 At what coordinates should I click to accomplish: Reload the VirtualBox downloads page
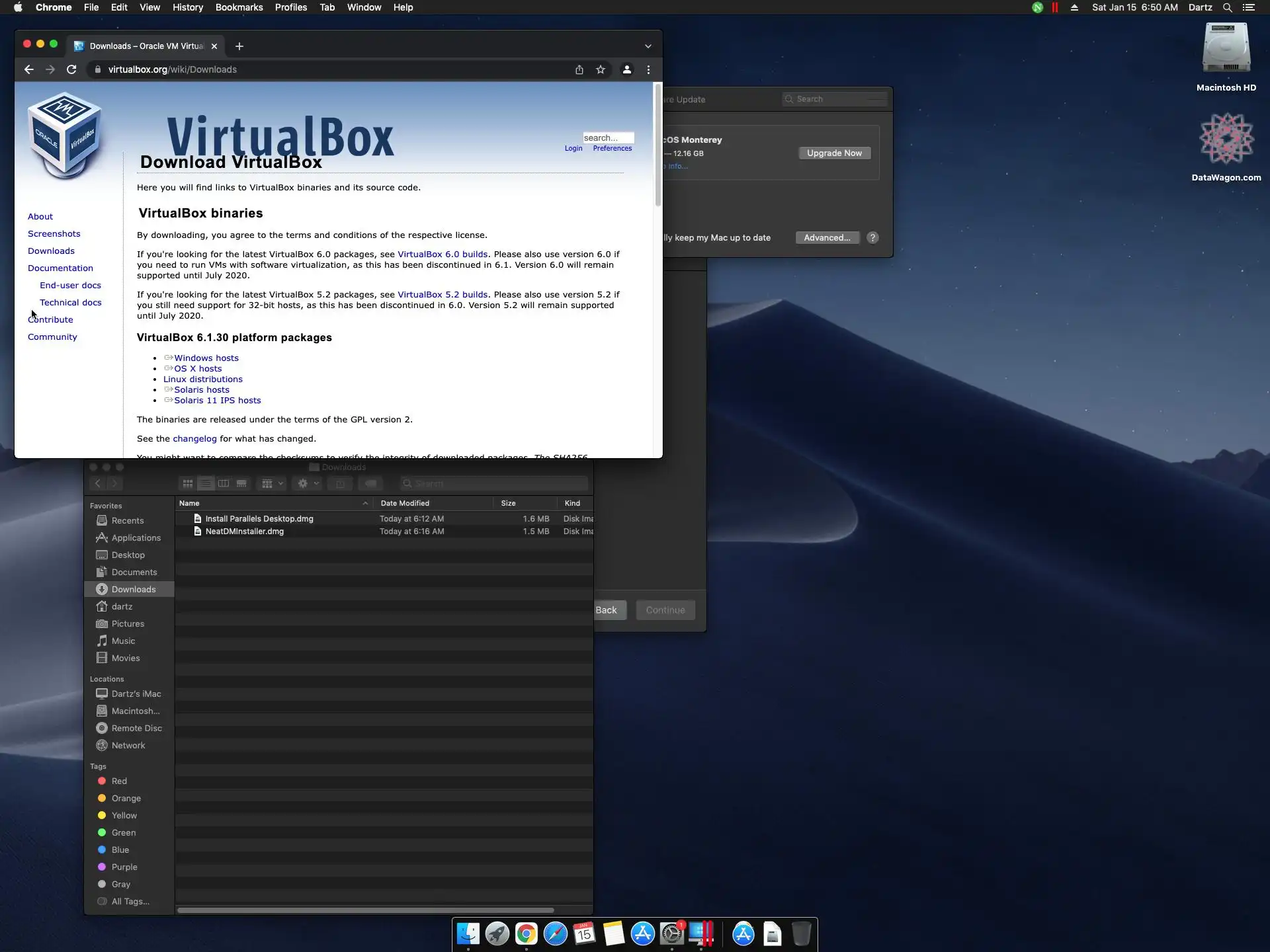click(71, 69)
